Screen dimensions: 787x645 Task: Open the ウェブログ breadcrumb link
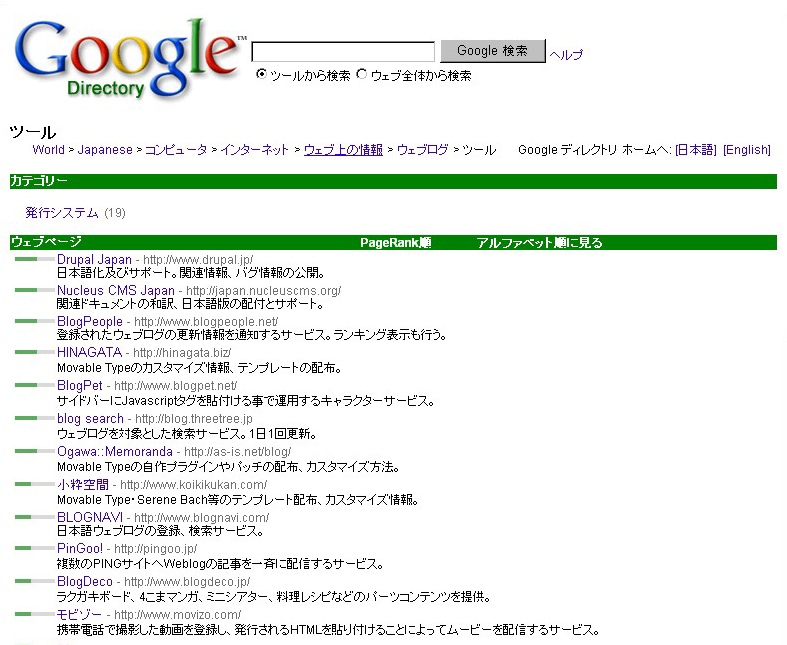point(422,150)
